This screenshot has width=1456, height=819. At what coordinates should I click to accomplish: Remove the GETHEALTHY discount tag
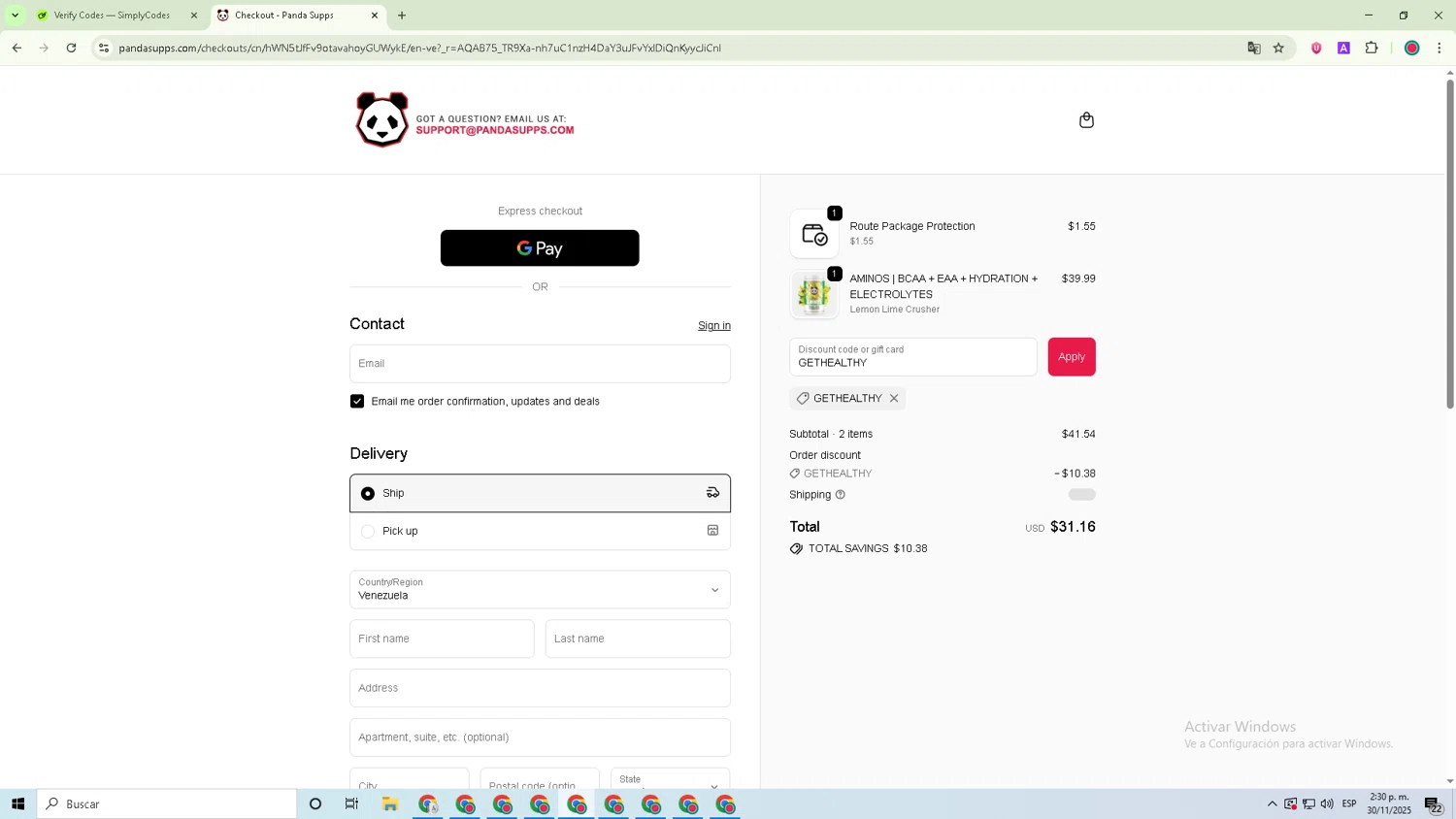pyautogui.click(x=894, y=398)
